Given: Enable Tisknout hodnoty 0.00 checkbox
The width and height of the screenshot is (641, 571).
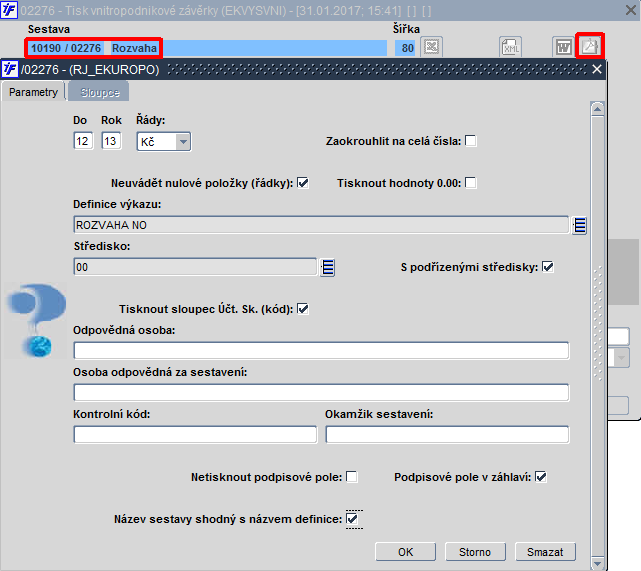Looking at the screenshot, I should [471, 183].
